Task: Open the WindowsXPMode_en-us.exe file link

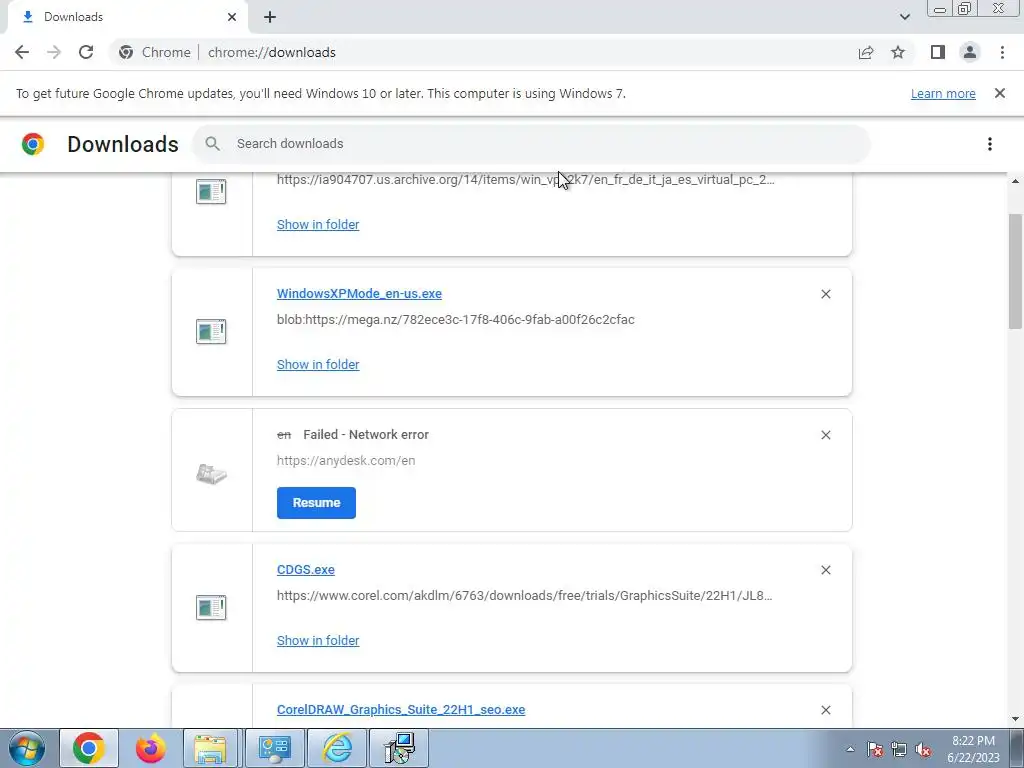Action: click(x=359, y=294)
